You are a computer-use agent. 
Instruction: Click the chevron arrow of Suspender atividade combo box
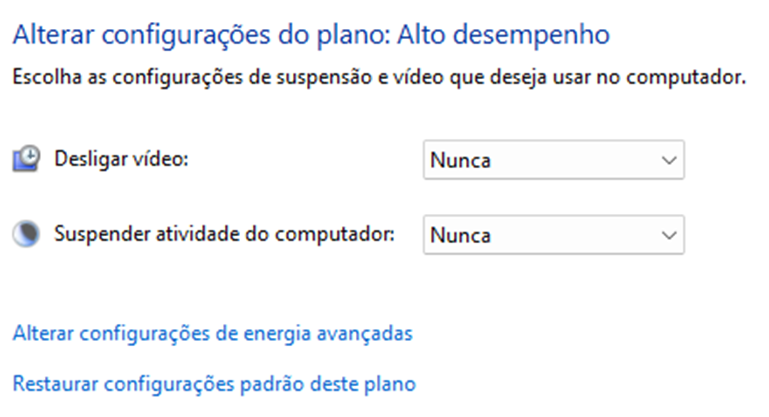pyautogui.click(x=668, y=235)
